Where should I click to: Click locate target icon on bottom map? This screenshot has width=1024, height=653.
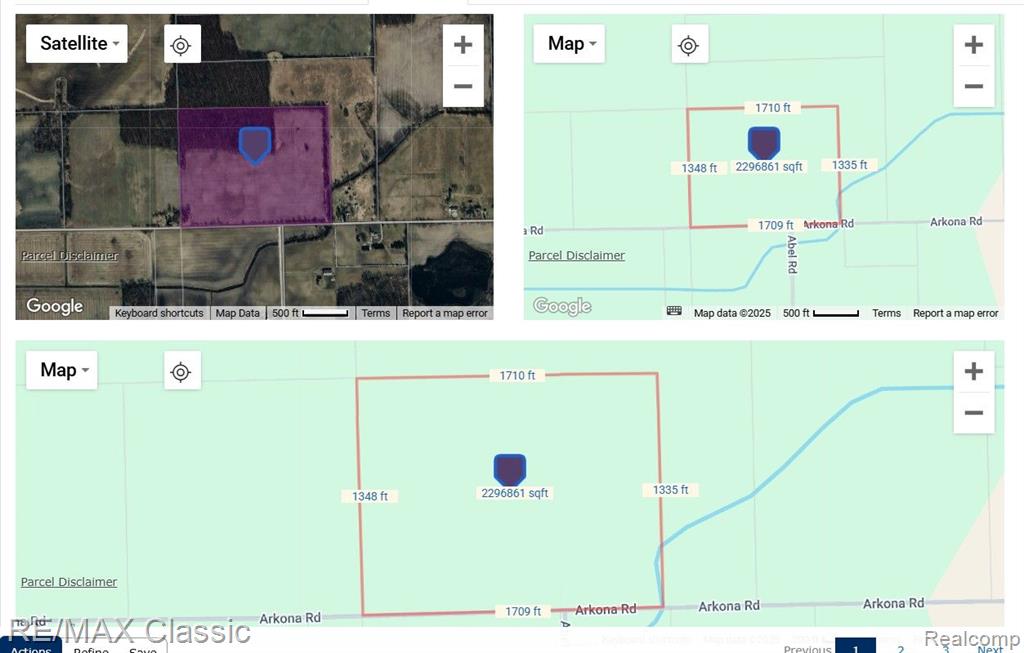[x=181, y=372]
